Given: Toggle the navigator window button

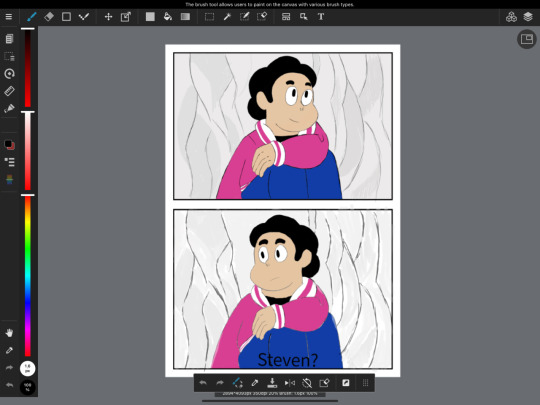Looking at the screenshot, I should 527,39.
